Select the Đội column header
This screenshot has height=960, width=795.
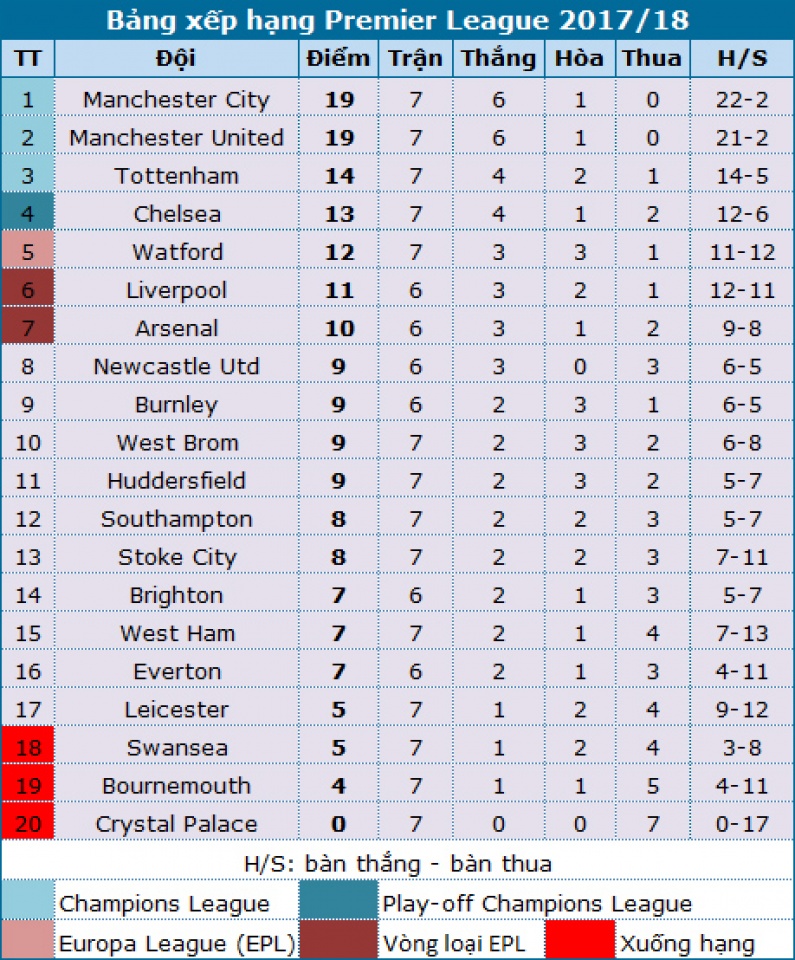(x=176, y=59)
